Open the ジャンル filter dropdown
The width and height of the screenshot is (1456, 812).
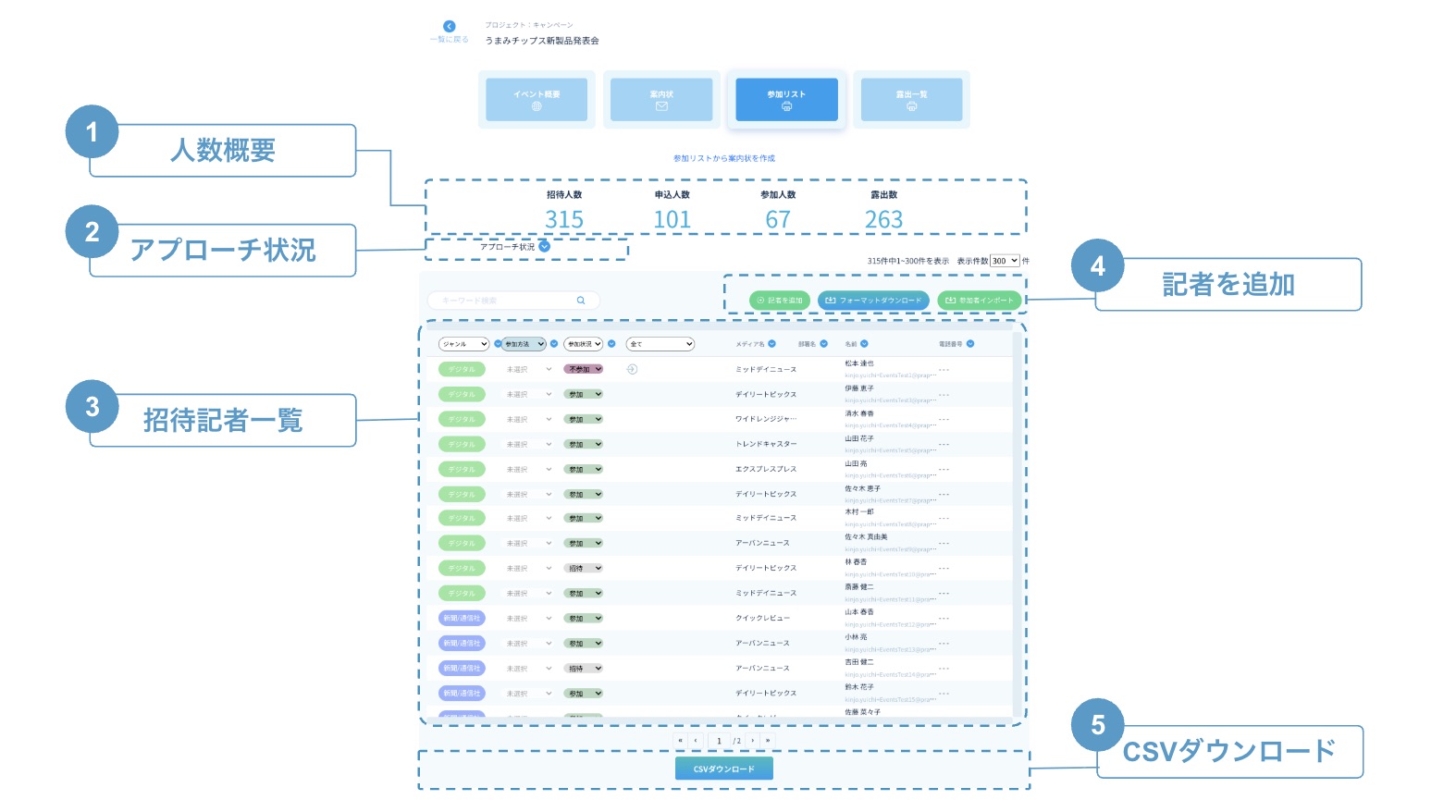pyautogui.click(x=463, y=344)
